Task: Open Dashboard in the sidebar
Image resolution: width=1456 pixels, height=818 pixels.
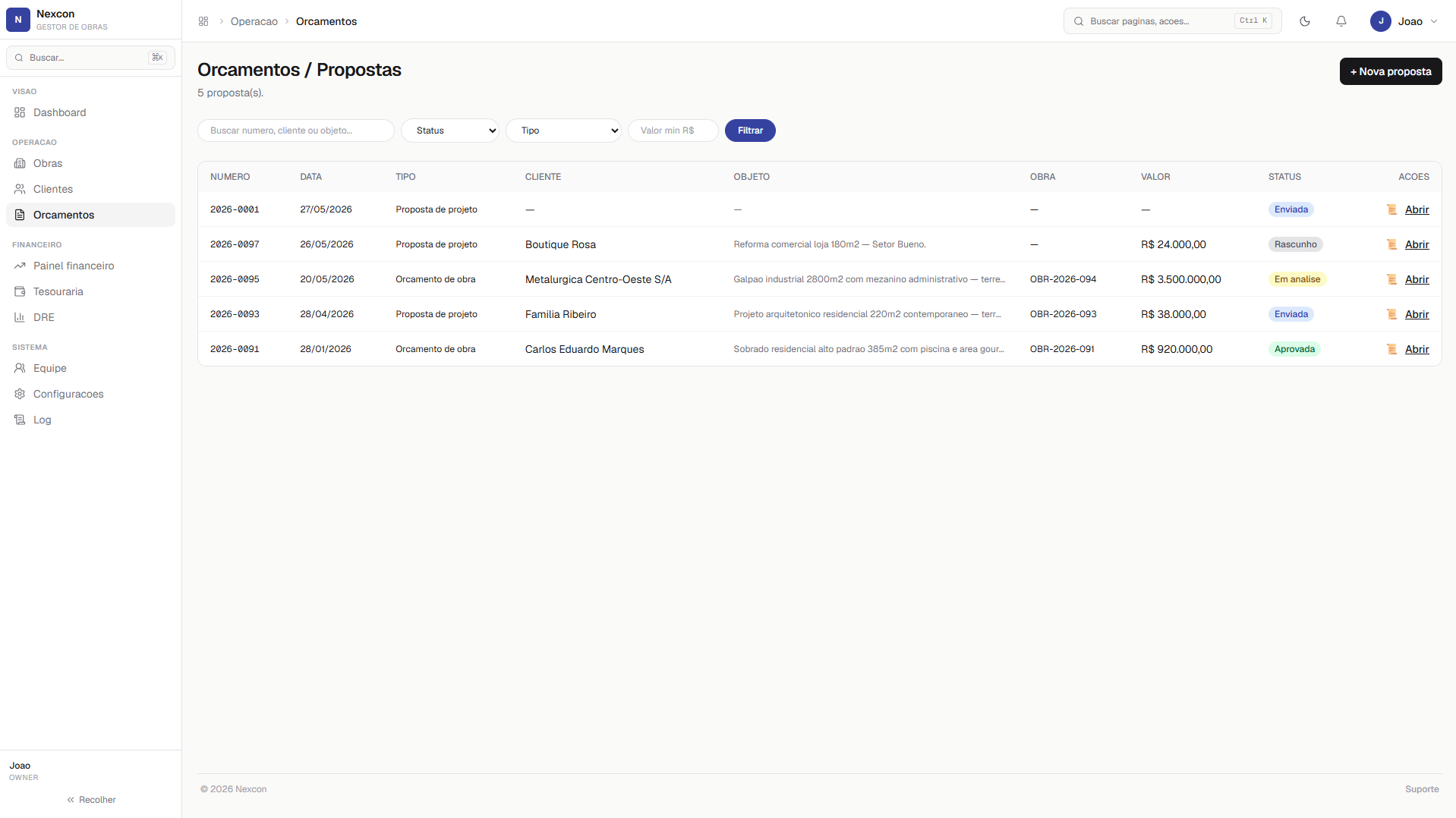Action: 90,112
